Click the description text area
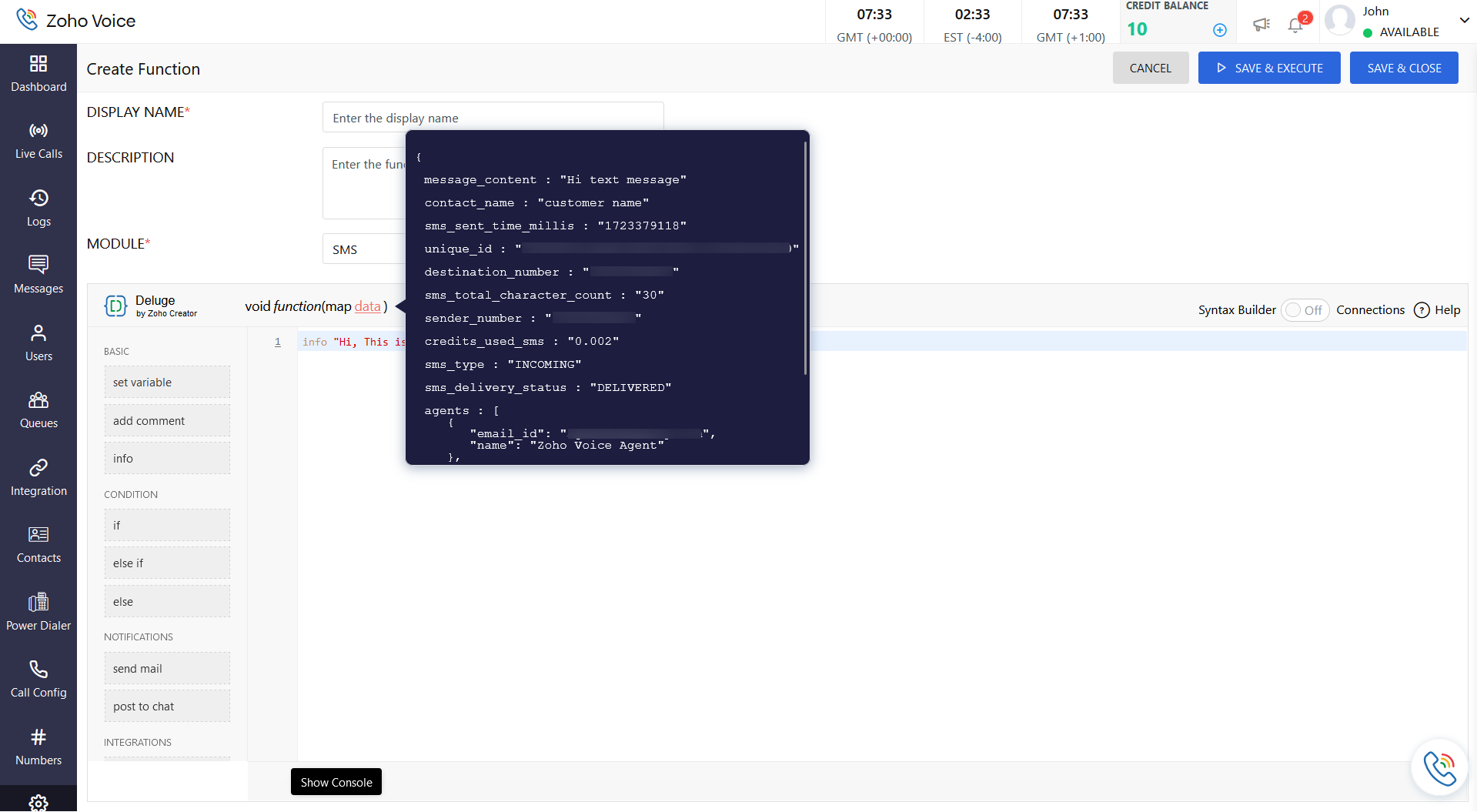Screen dimensions: 1477x812 [x=364, y=183]
